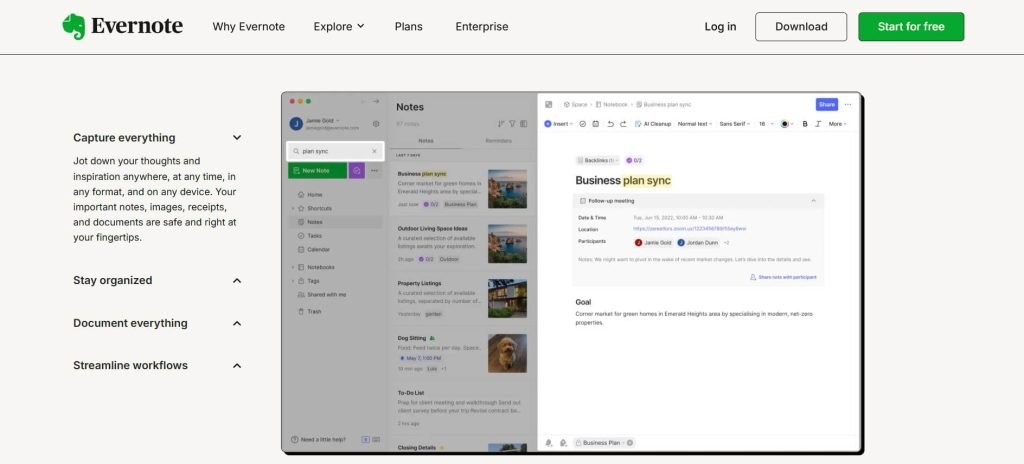Select Trash in the sidebar
This screenshot has width=1024, height=464.
[x=310, y=312]
